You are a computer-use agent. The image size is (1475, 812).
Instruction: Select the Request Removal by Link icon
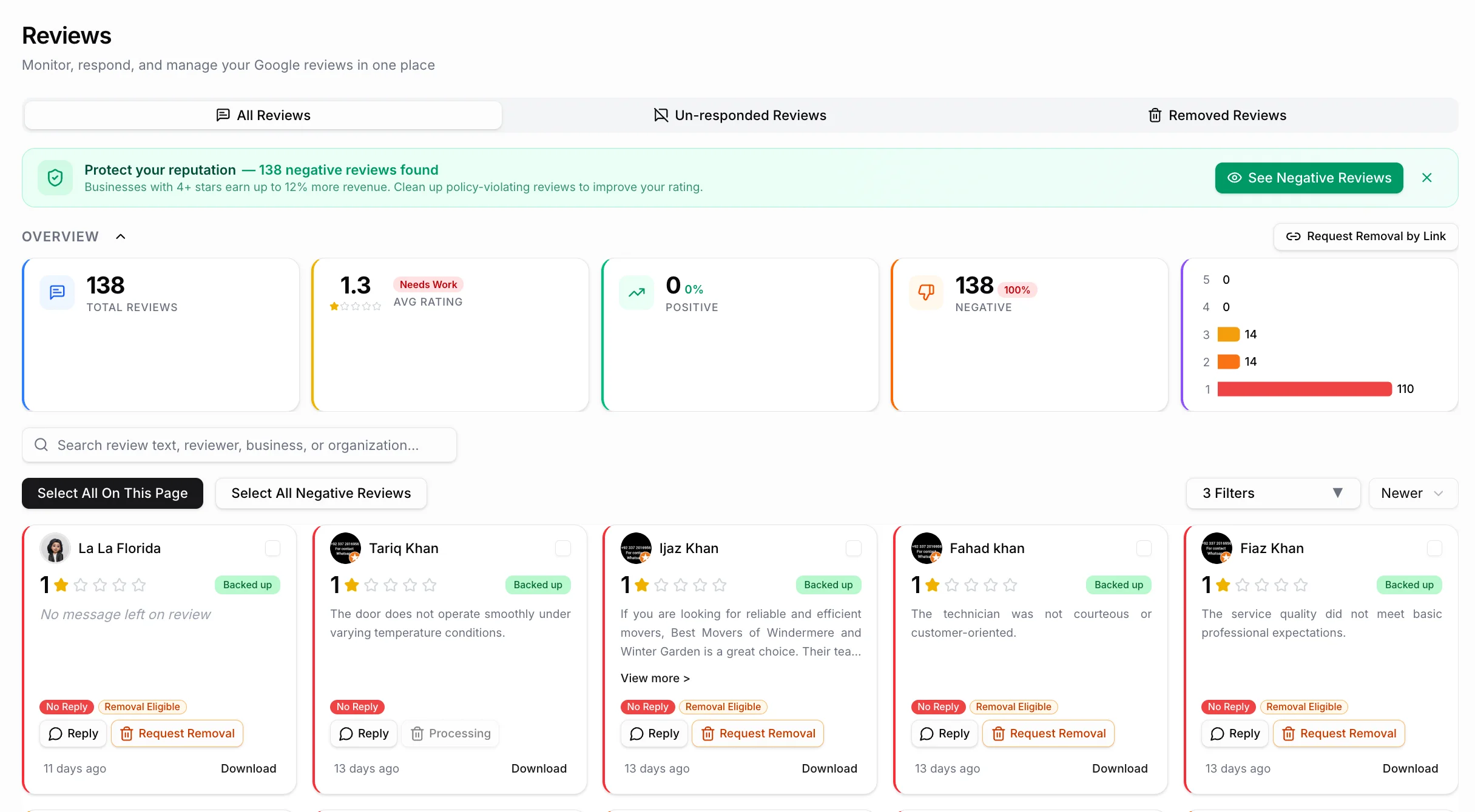pos(1294,237)
